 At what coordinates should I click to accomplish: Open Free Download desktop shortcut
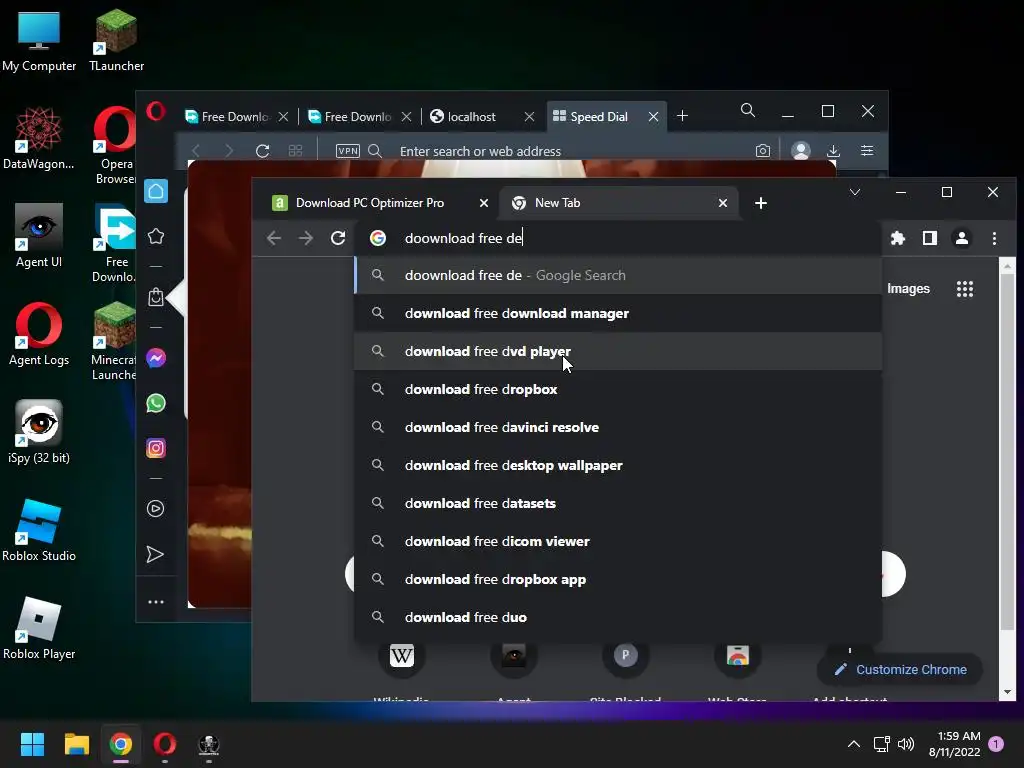pos(114,244)
